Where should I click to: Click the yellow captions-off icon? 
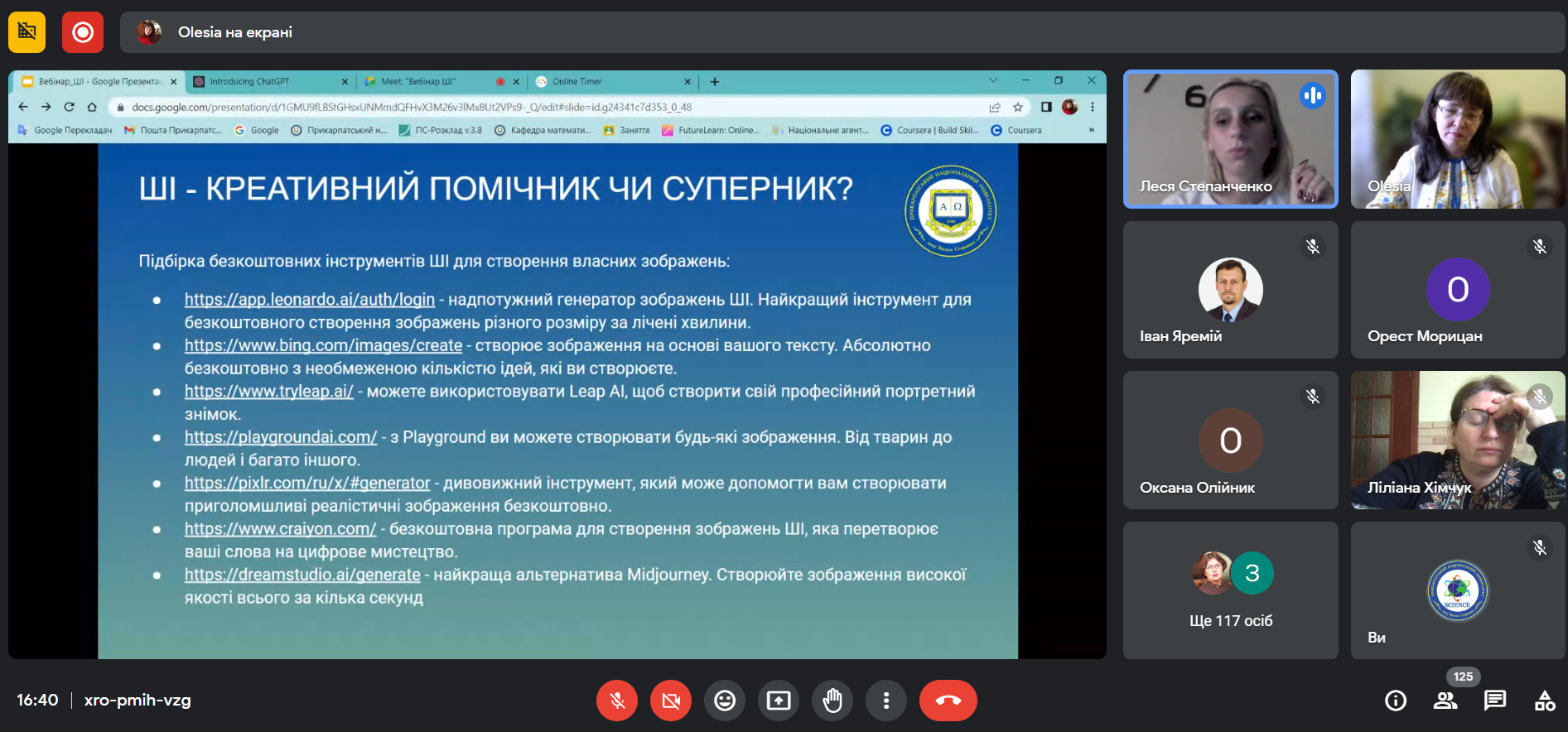27,32
